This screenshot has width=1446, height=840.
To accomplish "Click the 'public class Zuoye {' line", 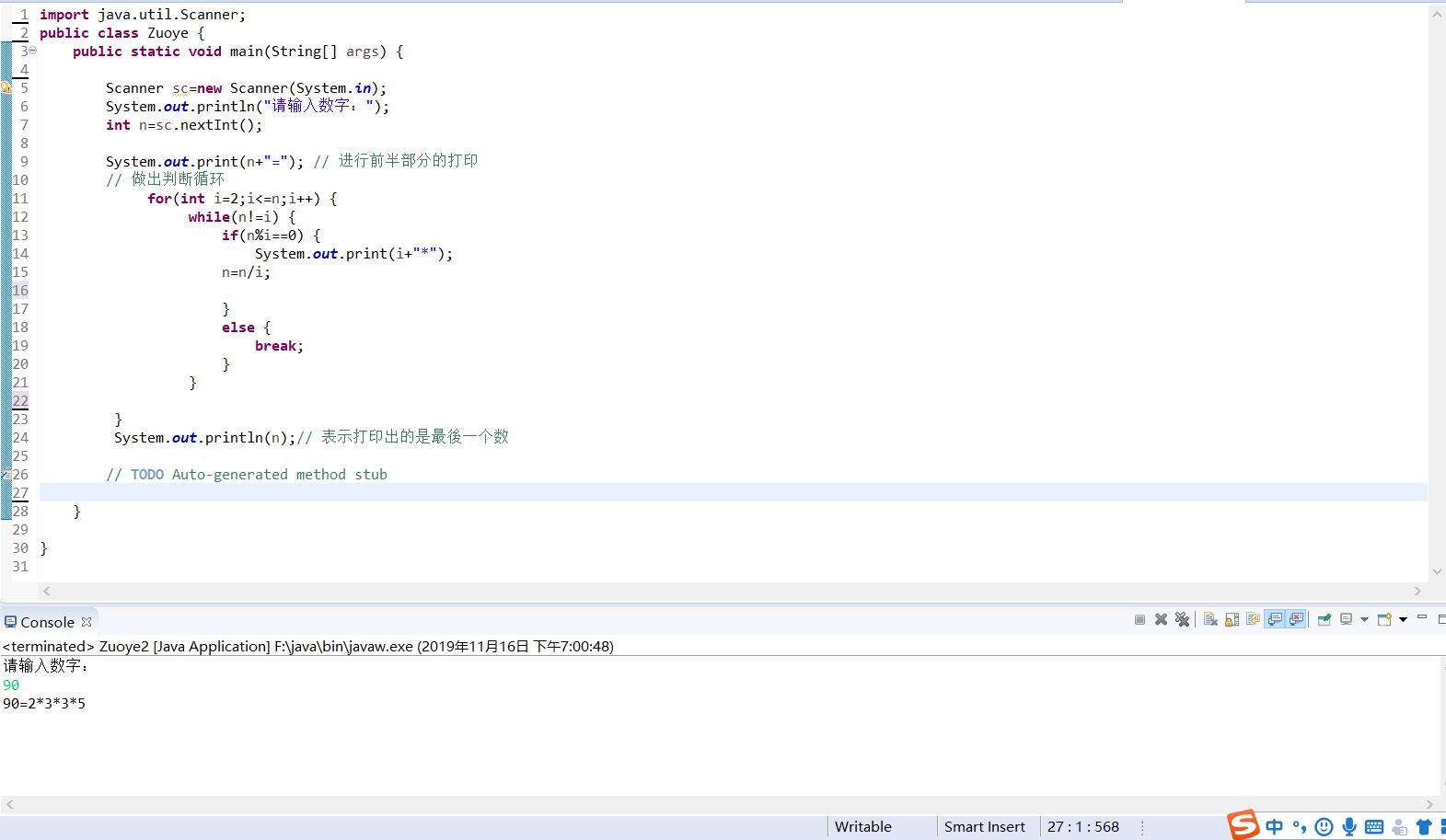I will pos(121,32).
